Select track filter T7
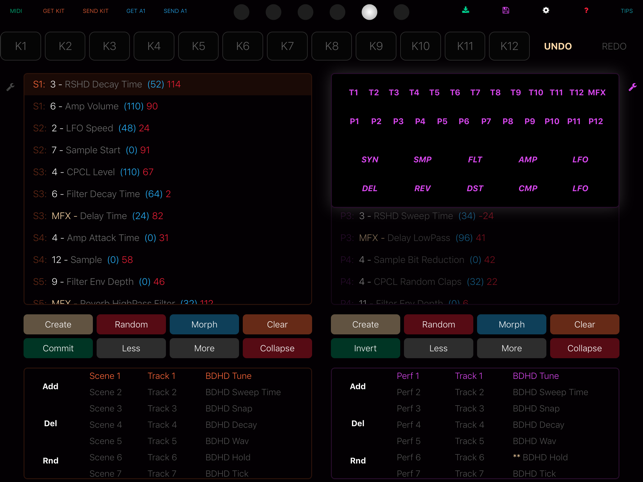The height and width of the screenshot is (482, 643). tap(475, 92)
